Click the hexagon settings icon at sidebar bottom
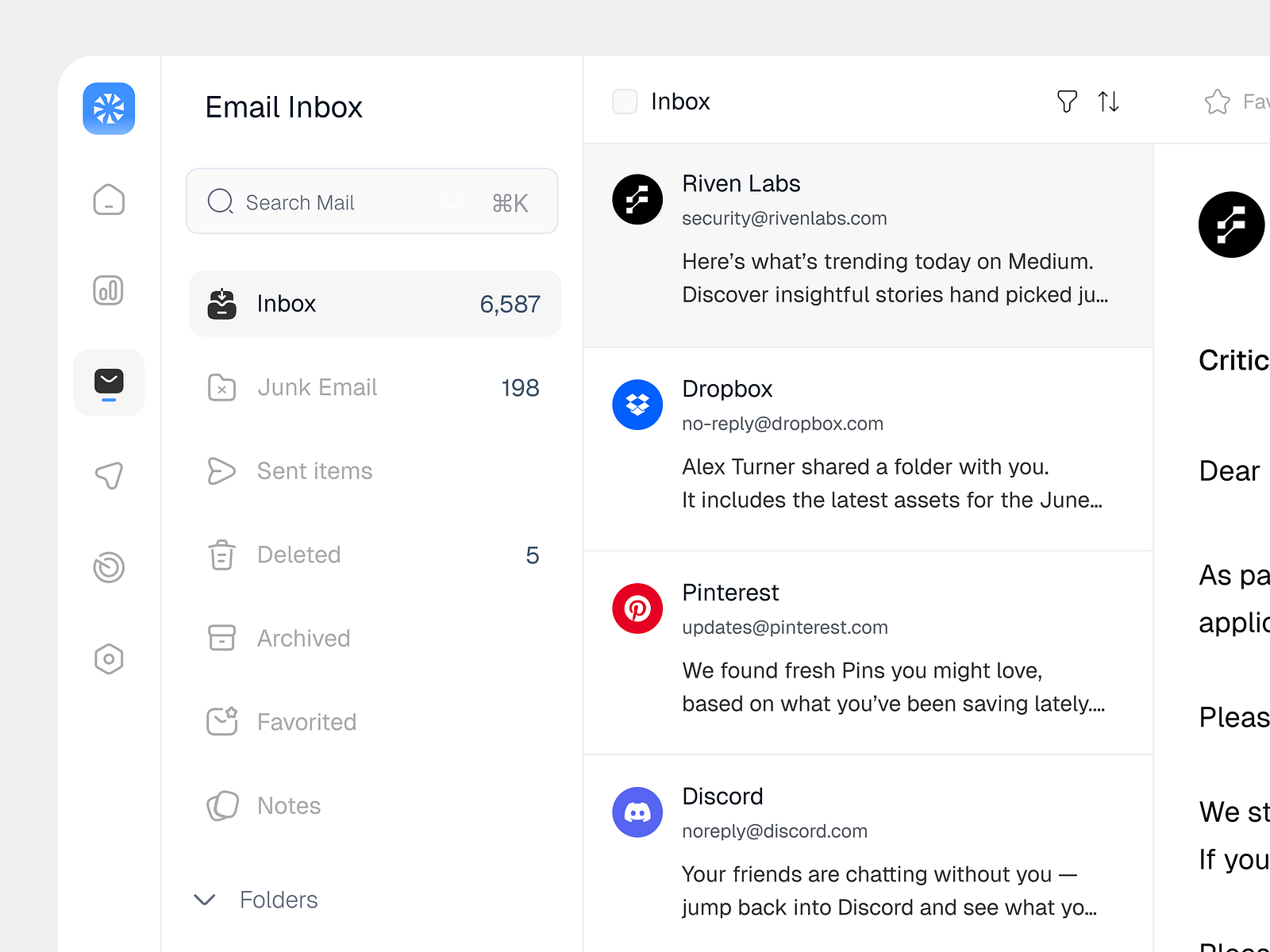Viewport: 1270px width, 952px height. (x=109, y=658)
